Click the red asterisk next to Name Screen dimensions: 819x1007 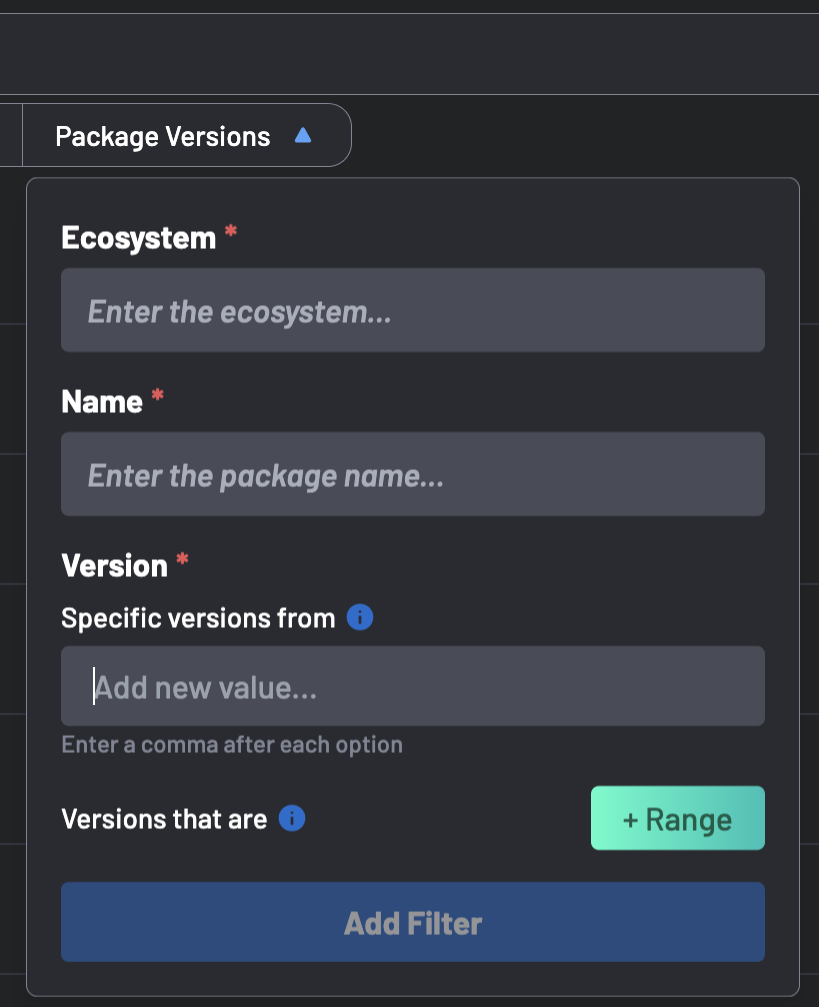click(x=157, y=398)
